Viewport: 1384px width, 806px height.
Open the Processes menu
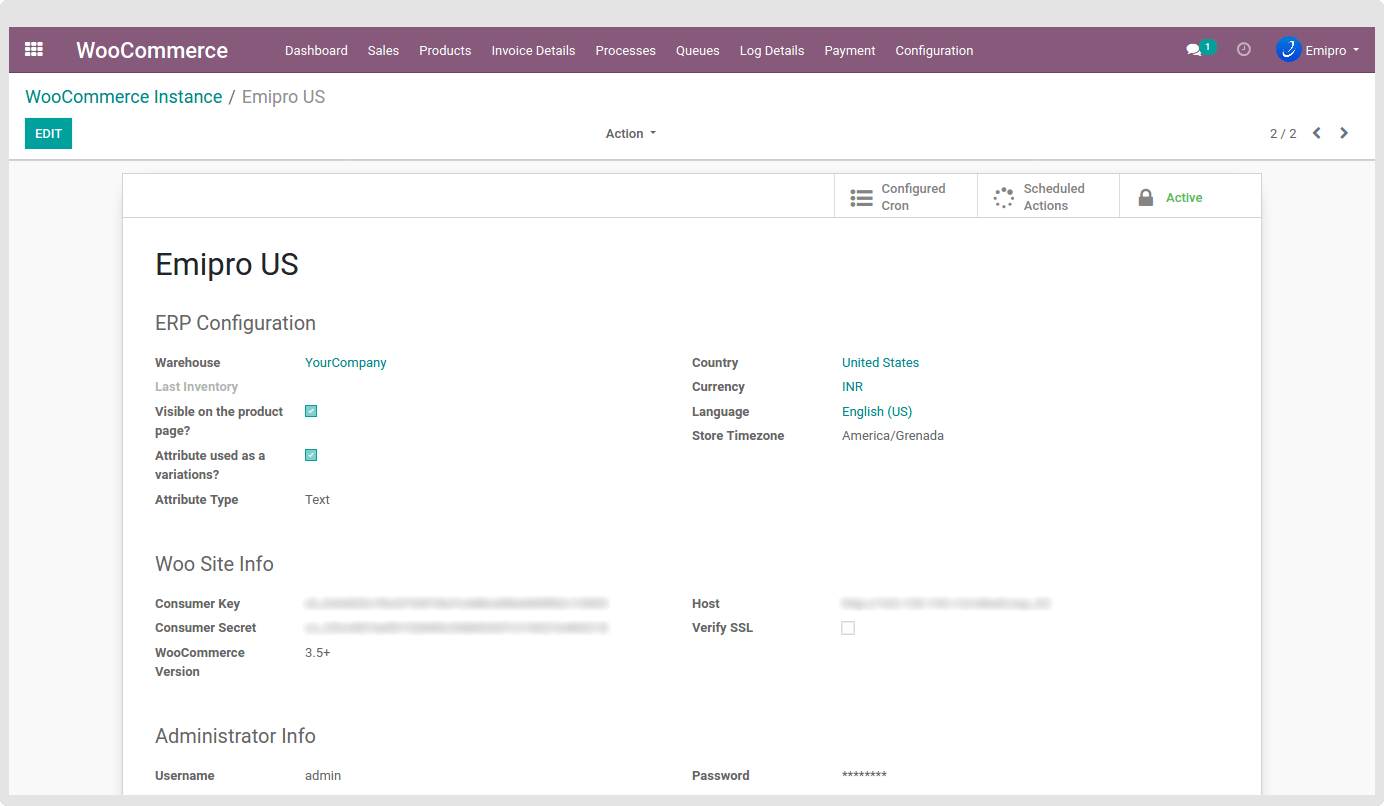point(625,50)
